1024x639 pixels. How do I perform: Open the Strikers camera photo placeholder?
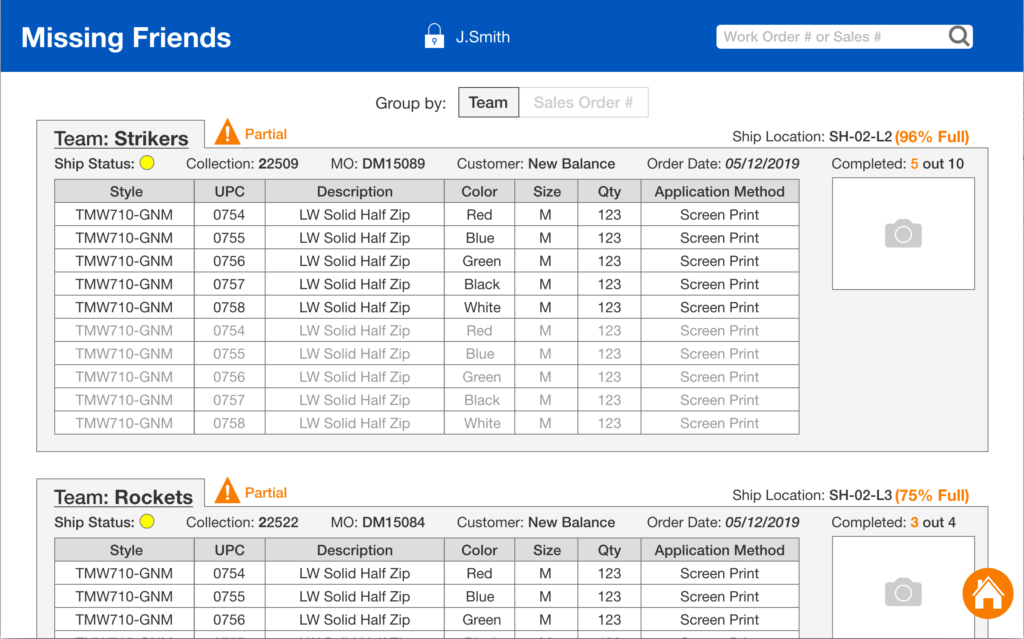click(x=903, y=234)
